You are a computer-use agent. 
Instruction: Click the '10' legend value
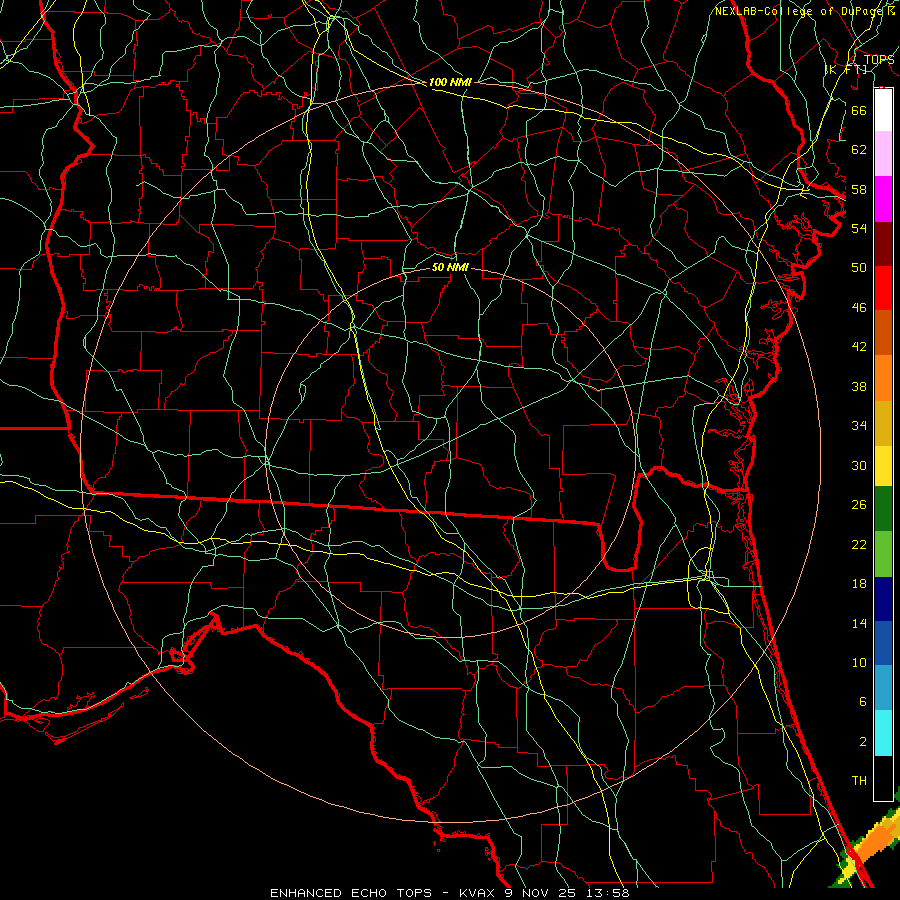[x=859, y=662]
